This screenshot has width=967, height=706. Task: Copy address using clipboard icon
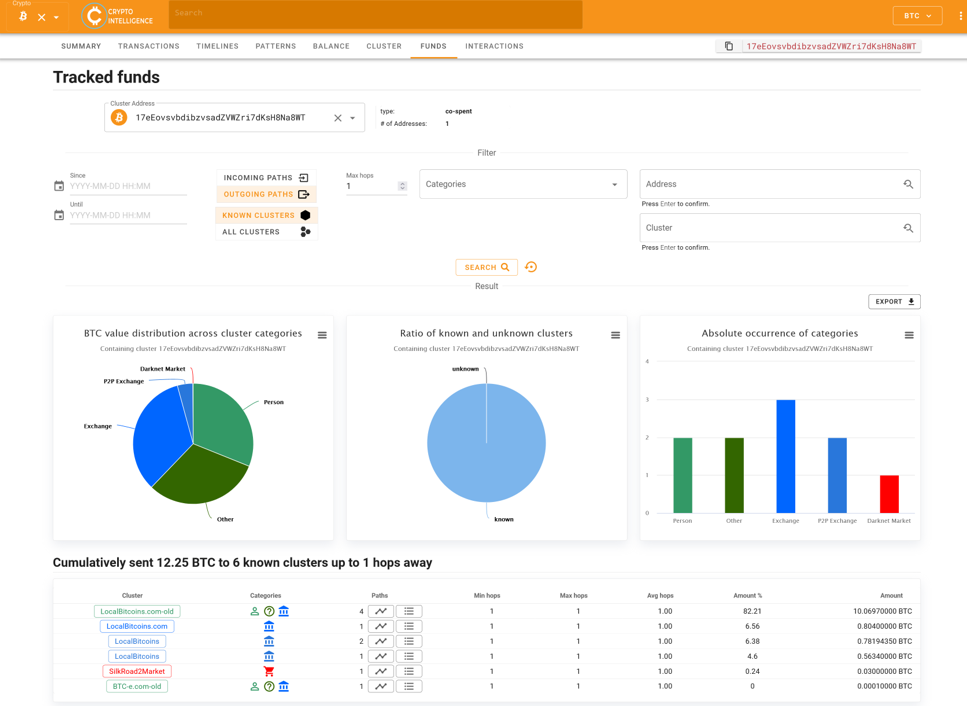tap(728, 46)
